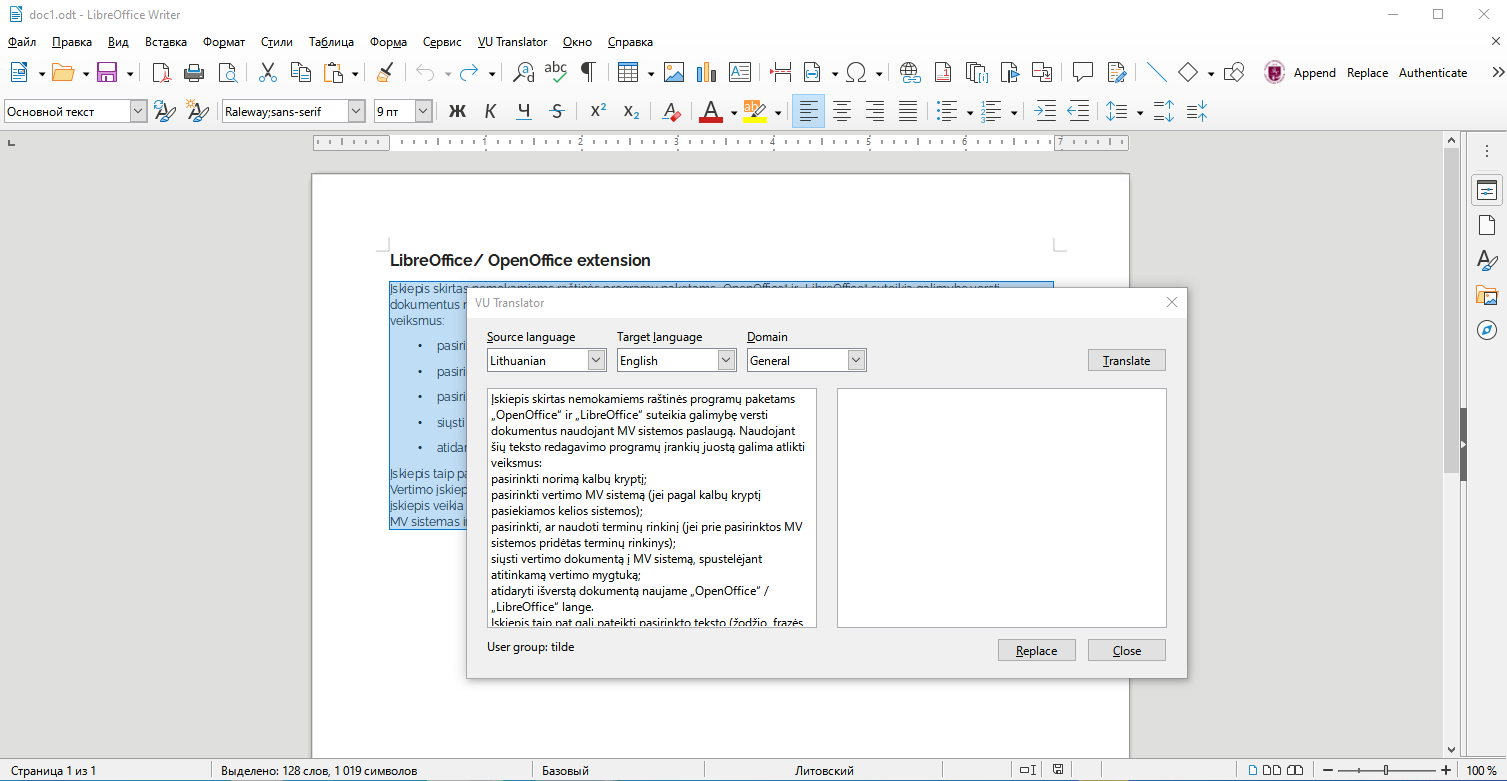This screenshot has height=781, width=1507.
Task: Toggle Italic formatting (К)
Action: coord(490,111)
